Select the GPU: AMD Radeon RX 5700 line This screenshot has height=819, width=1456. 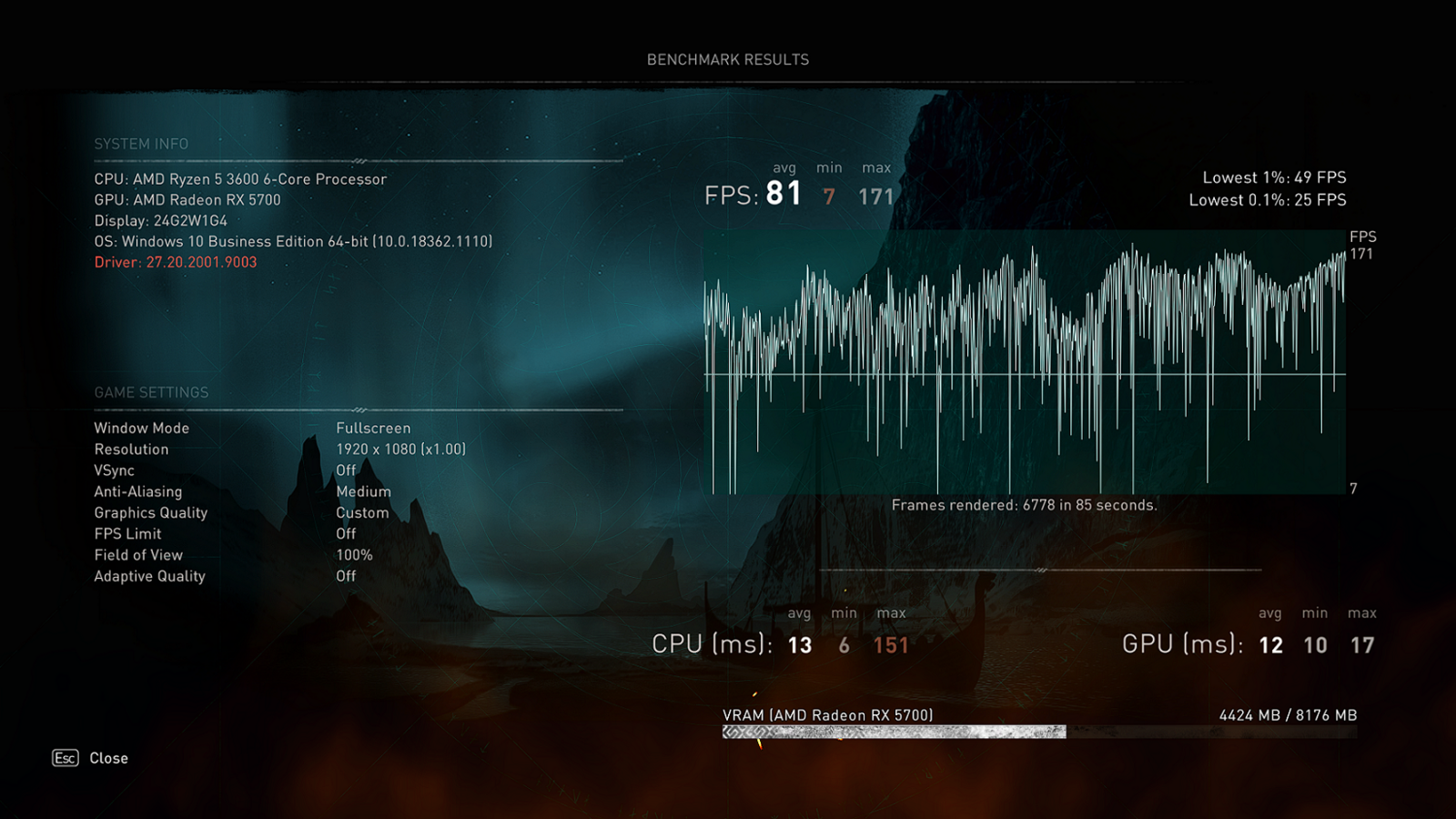tap(187, 200)
